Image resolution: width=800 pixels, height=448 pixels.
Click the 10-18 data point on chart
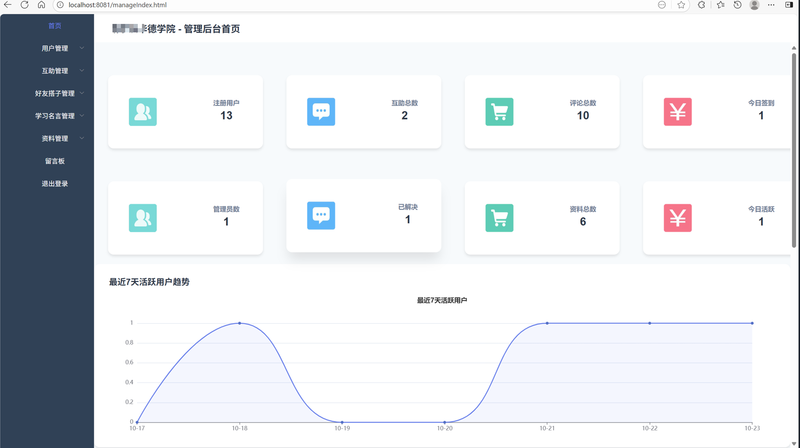[x=239, y=323]
